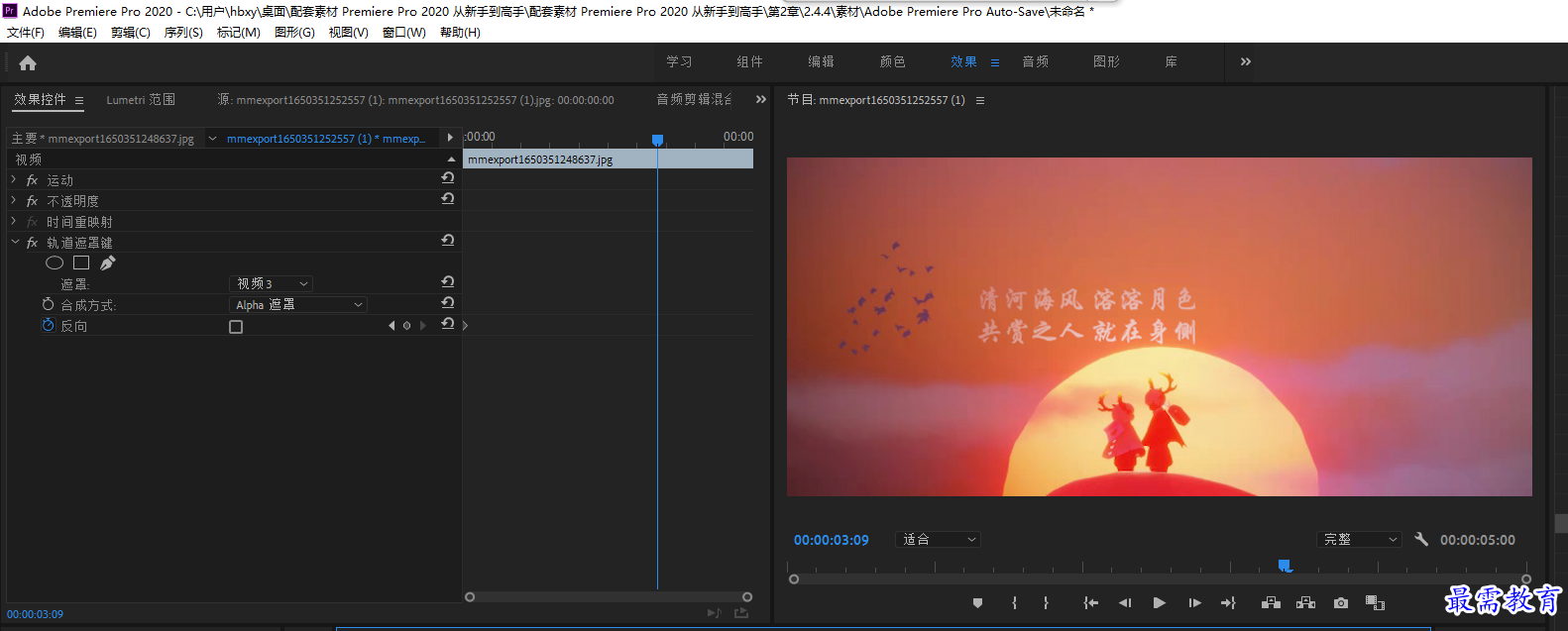Step forward one frame
The image size is (1568, 631).
click(1194, 602)
